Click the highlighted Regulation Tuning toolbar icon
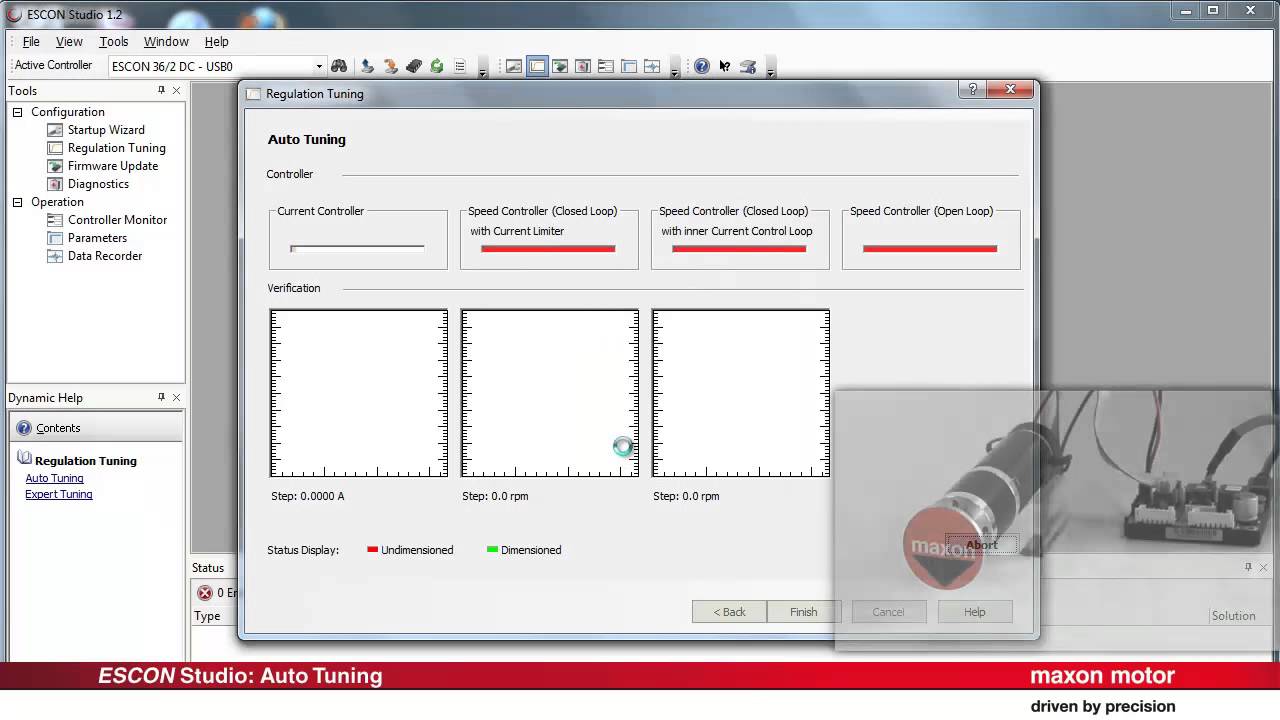 click(537, 66)
